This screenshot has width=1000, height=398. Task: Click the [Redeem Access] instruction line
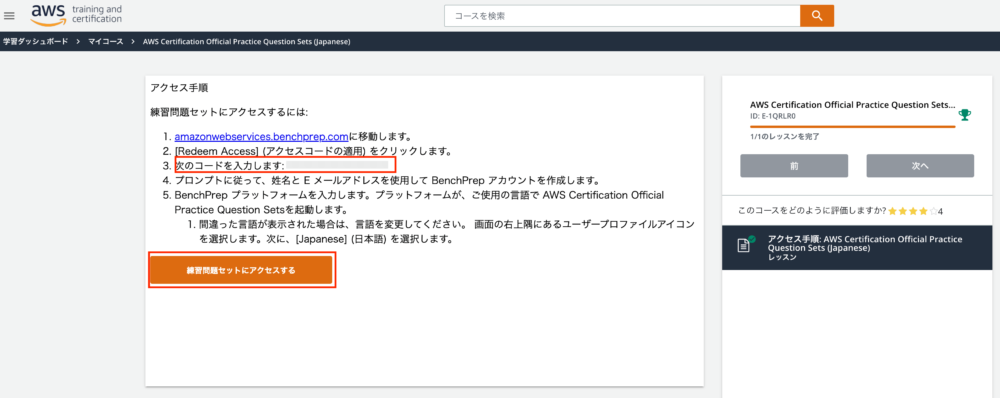(313, 151)
